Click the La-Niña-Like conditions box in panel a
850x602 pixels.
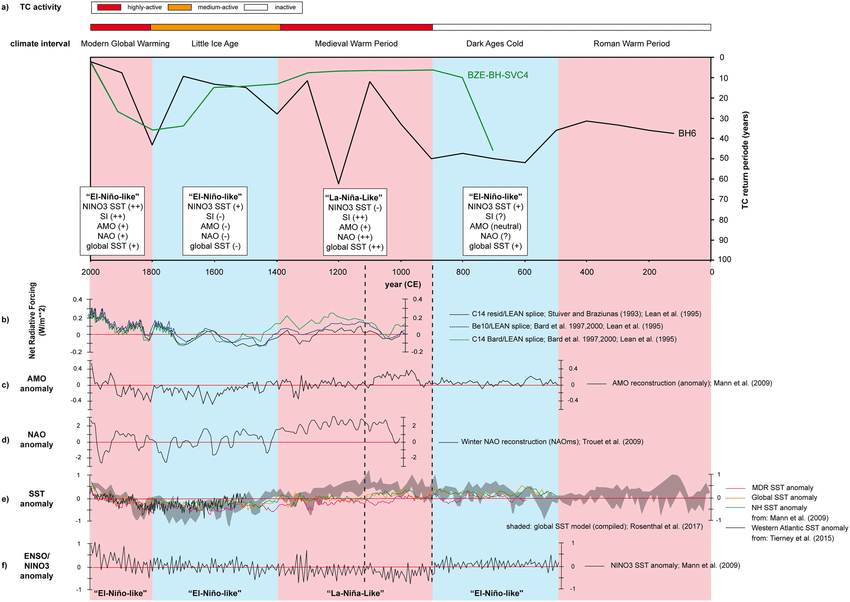(355, 222)
